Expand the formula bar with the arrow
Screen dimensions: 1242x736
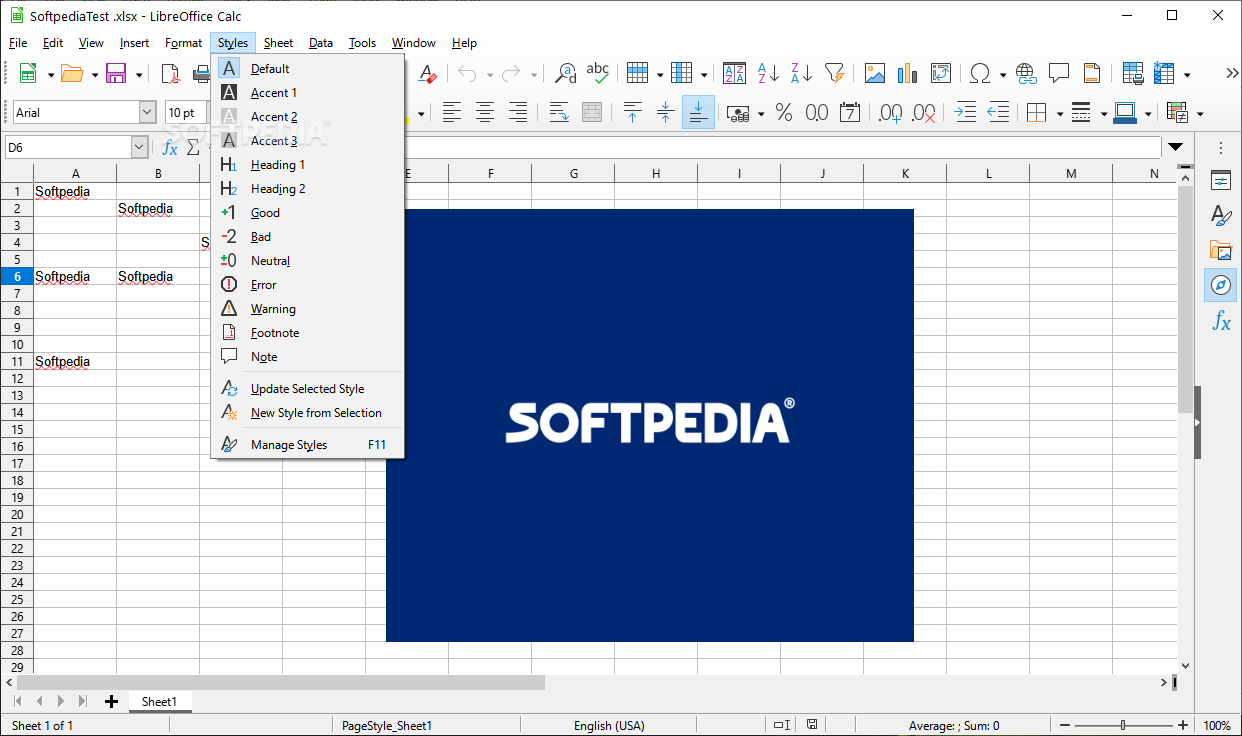1177,148
